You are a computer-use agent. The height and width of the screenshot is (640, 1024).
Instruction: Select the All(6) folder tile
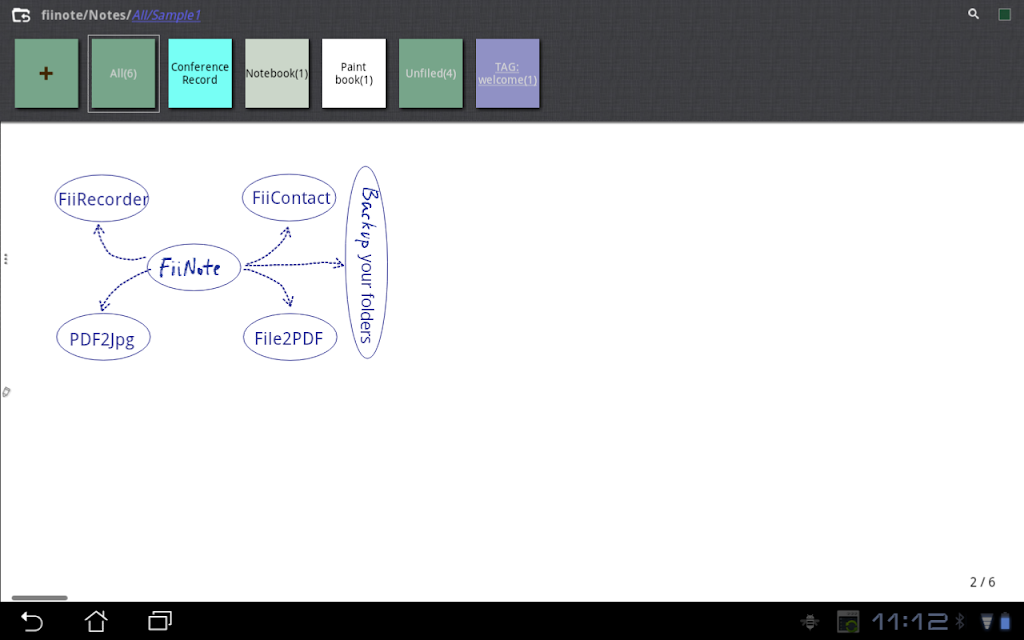click(123, 73)
